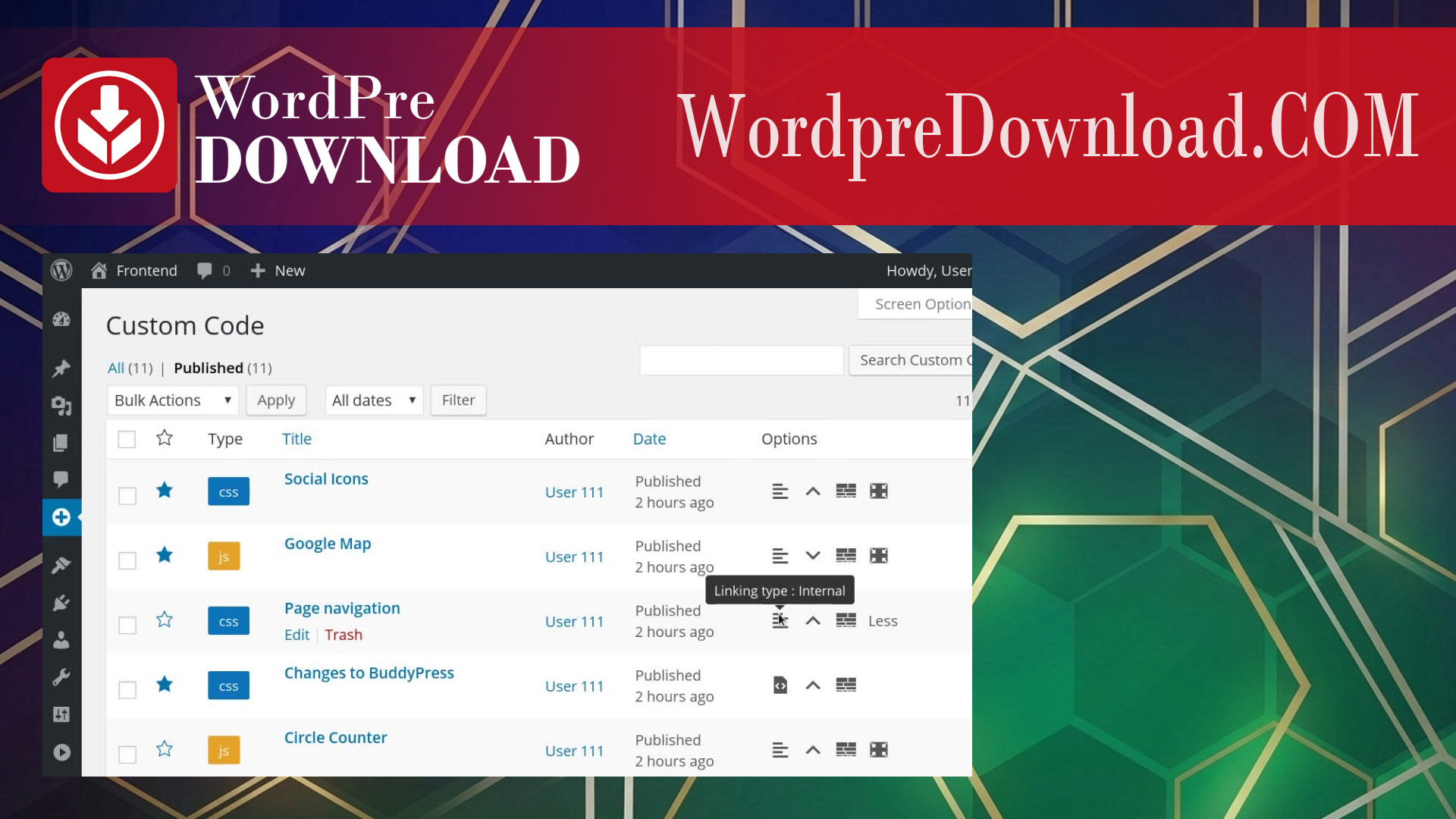Star the Page navigation item

[165, 620]
